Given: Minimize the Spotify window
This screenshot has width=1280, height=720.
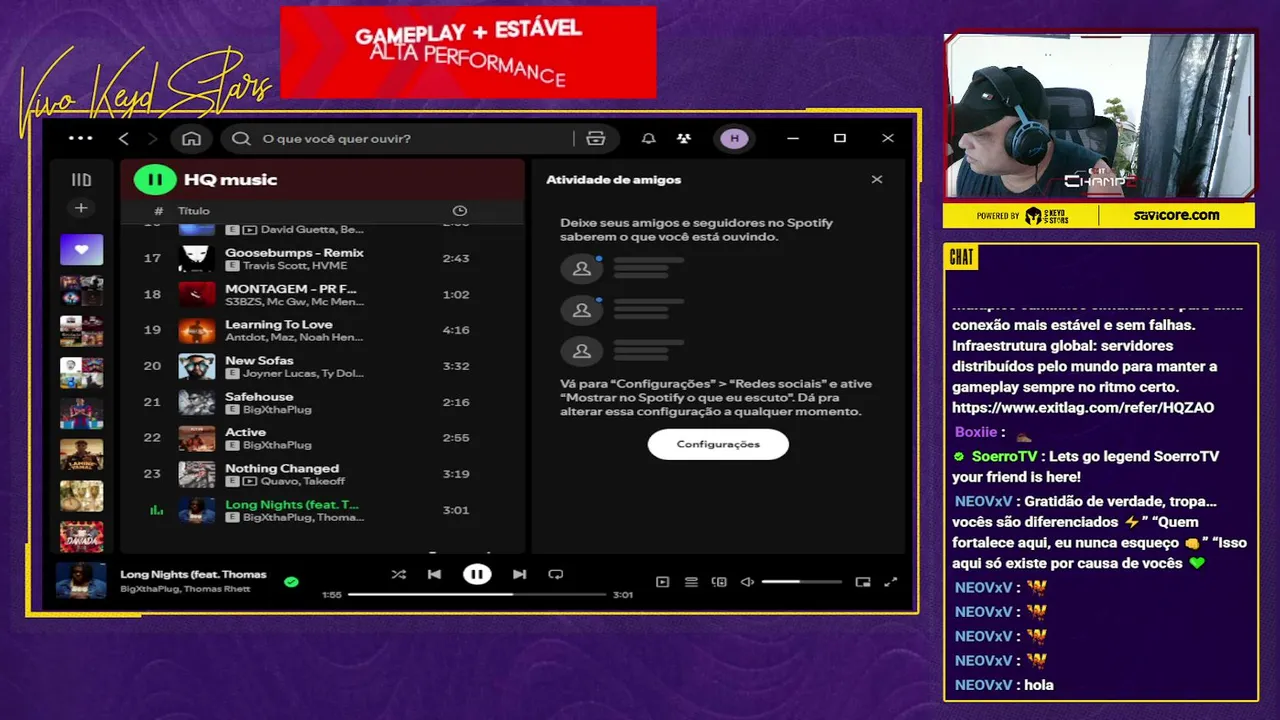Looking at the screenshot, I should coord(793,138).
